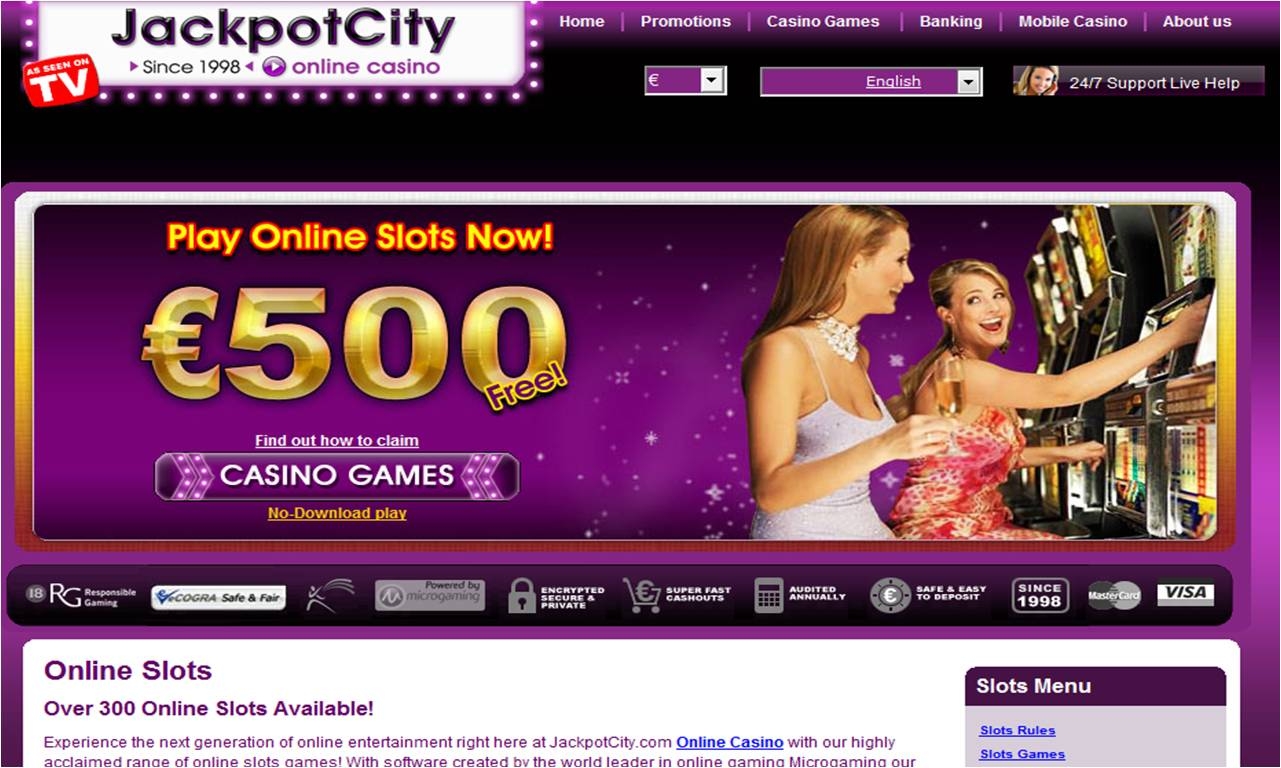The image size is (1281, 768).
Task: Expand the English language dropdown
Action: click(871, 82)
